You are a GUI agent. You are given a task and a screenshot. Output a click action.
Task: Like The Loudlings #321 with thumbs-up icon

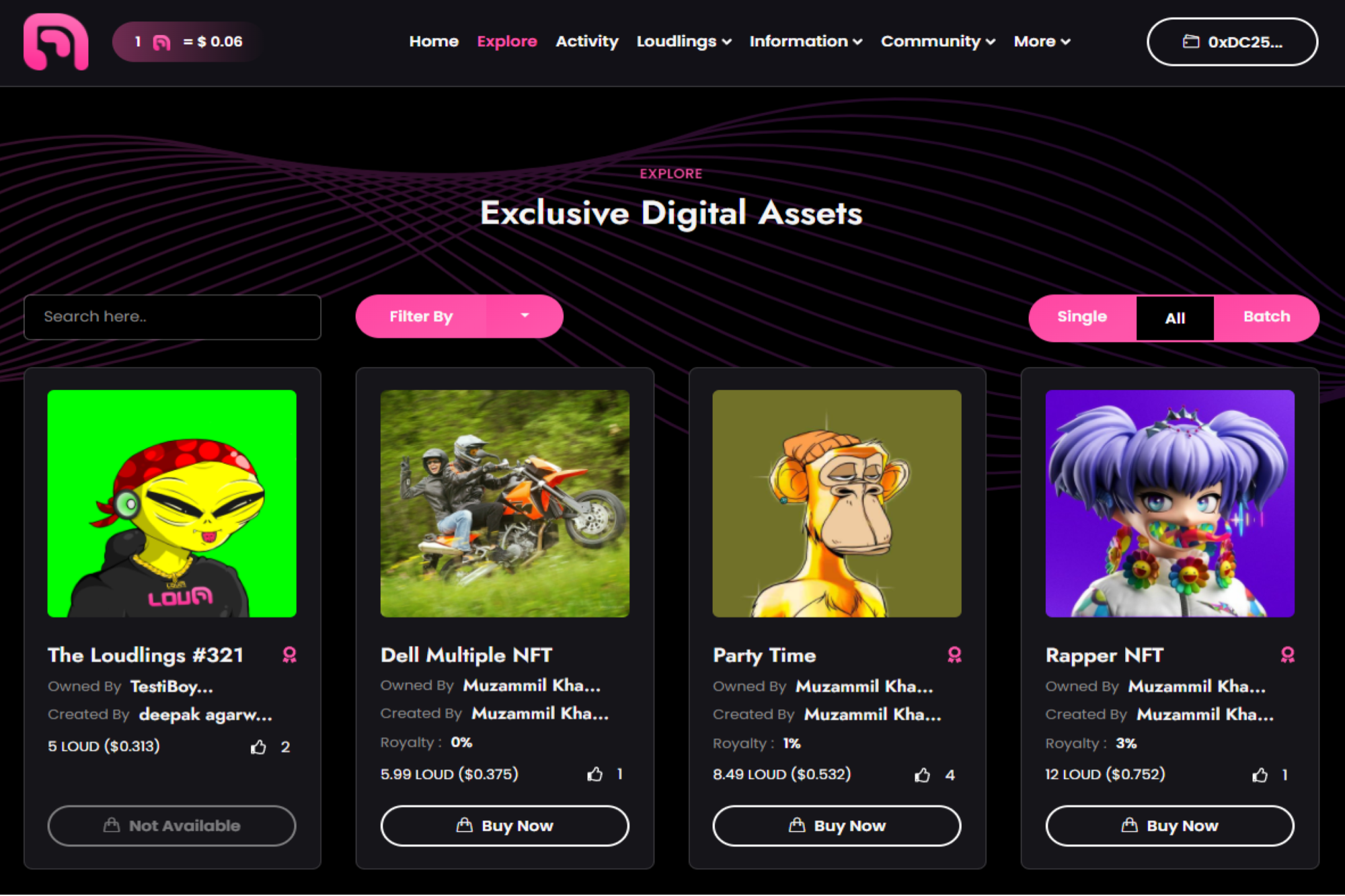click(259, 747)
